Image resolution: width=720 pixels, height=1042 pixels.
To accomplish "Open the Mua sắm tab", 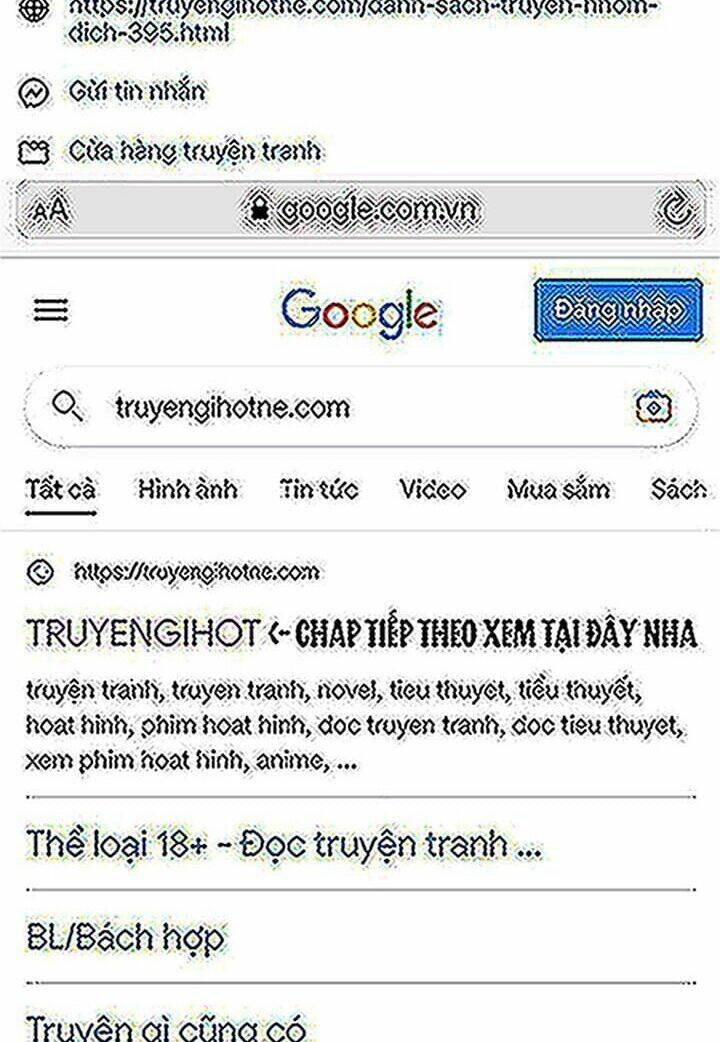I will click(x=558, y=490).
